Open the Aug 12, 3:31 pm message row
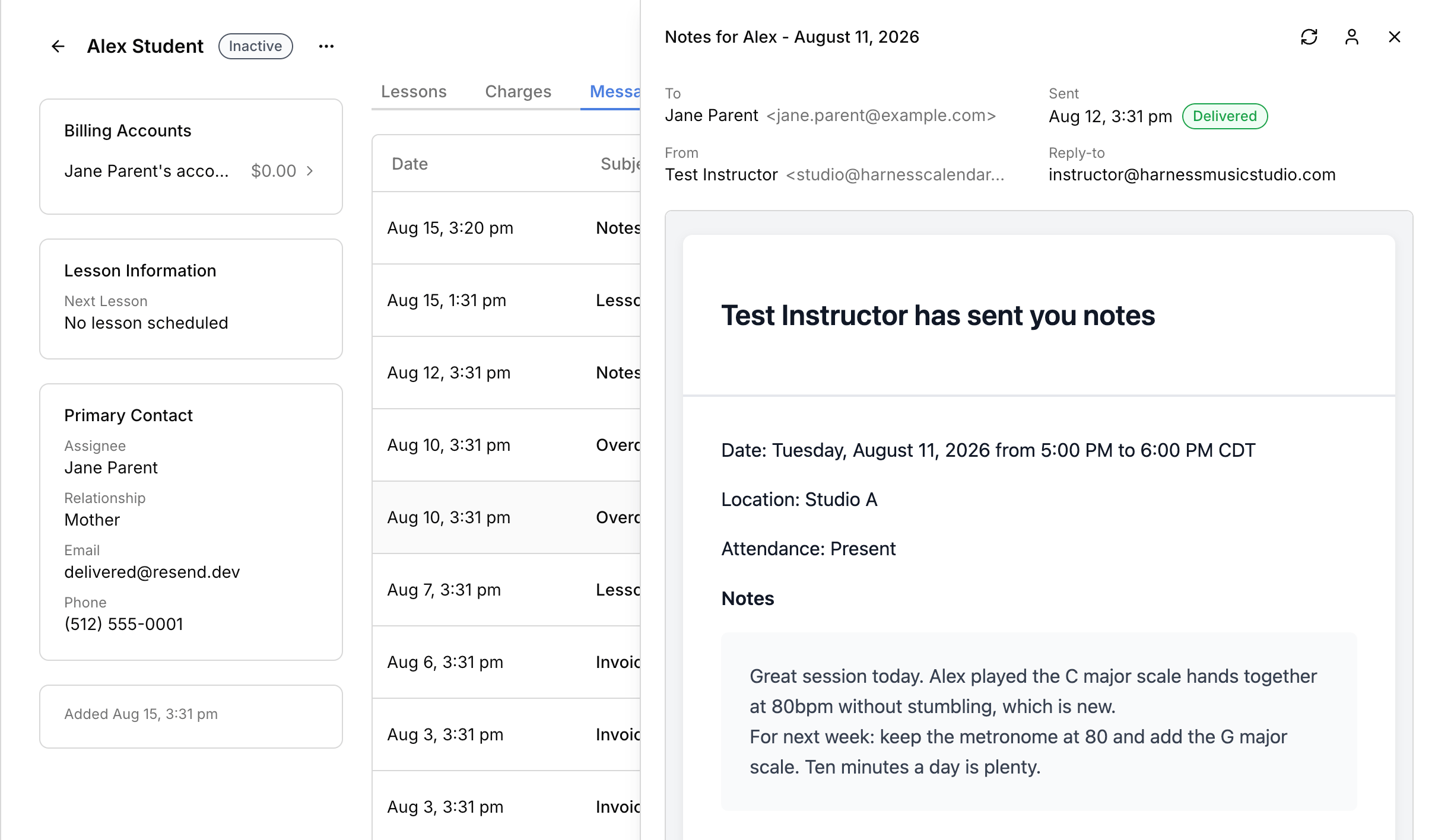The height and width of the screenshot is (840, 1435). click(506, 373)
